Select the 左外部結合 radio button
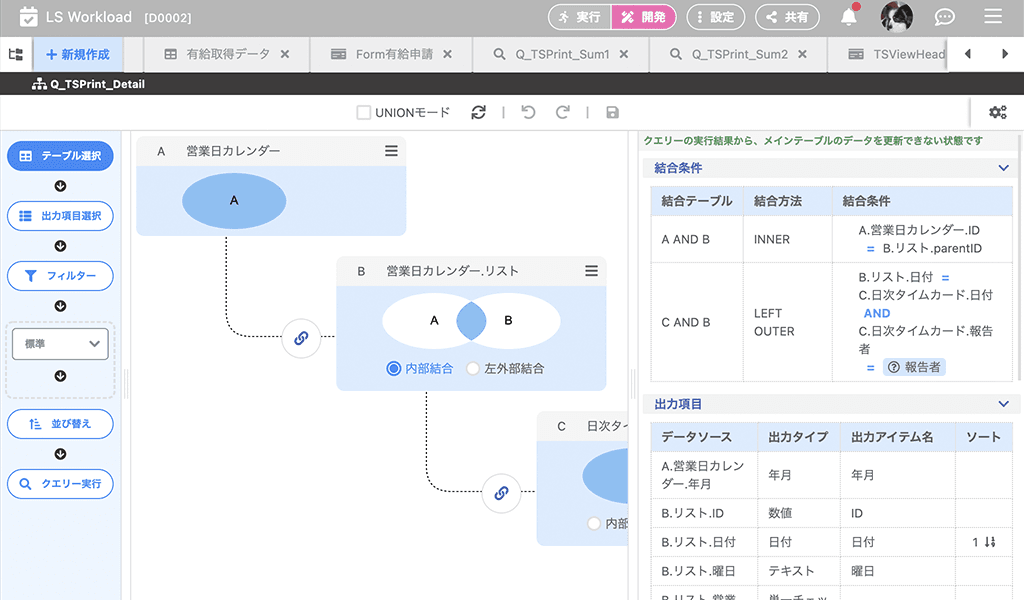 point(473,369)
